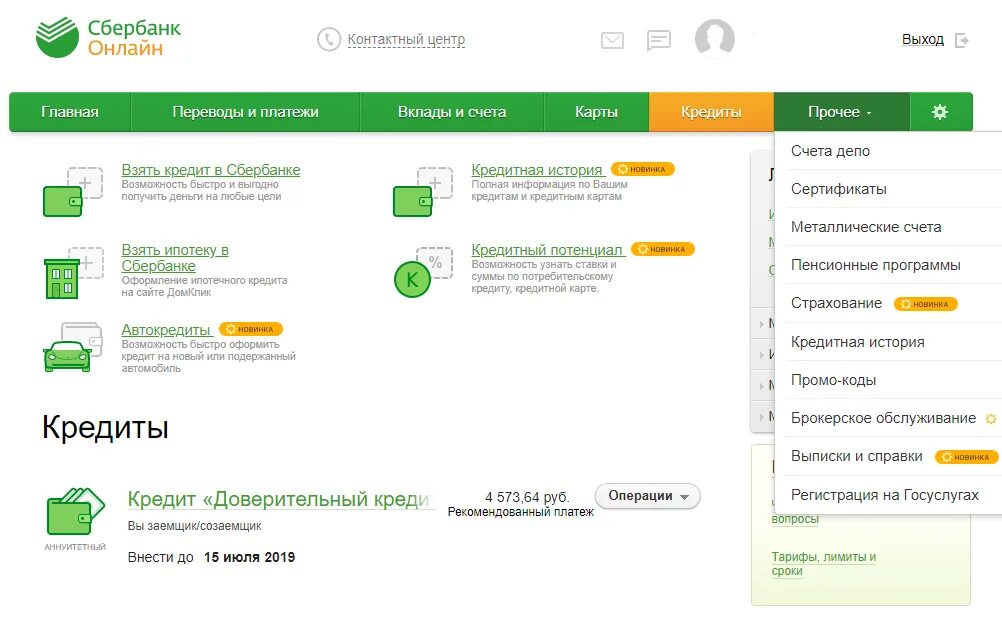The width and height of the screenshot is (1002, 635).
Task: Open Тарифы, лимиты и сроки link
Action: tap(823, 563)
